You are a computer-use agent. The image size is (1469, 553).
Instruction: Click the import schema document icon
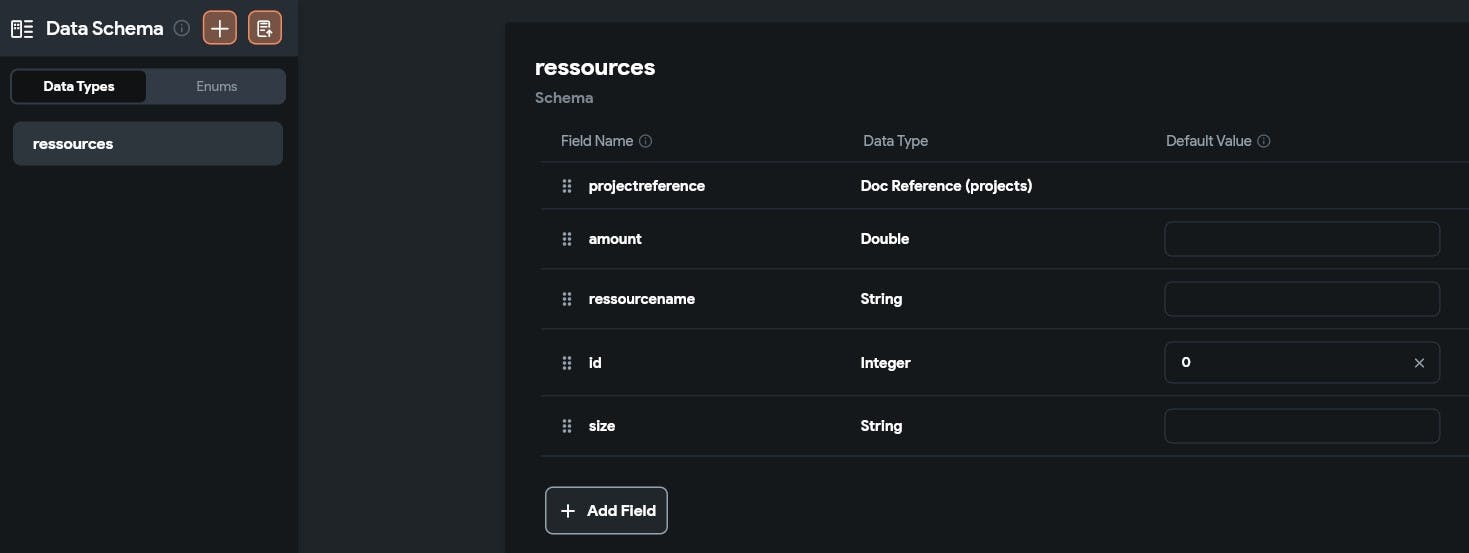pyautogui.click(x=264, y=28)
